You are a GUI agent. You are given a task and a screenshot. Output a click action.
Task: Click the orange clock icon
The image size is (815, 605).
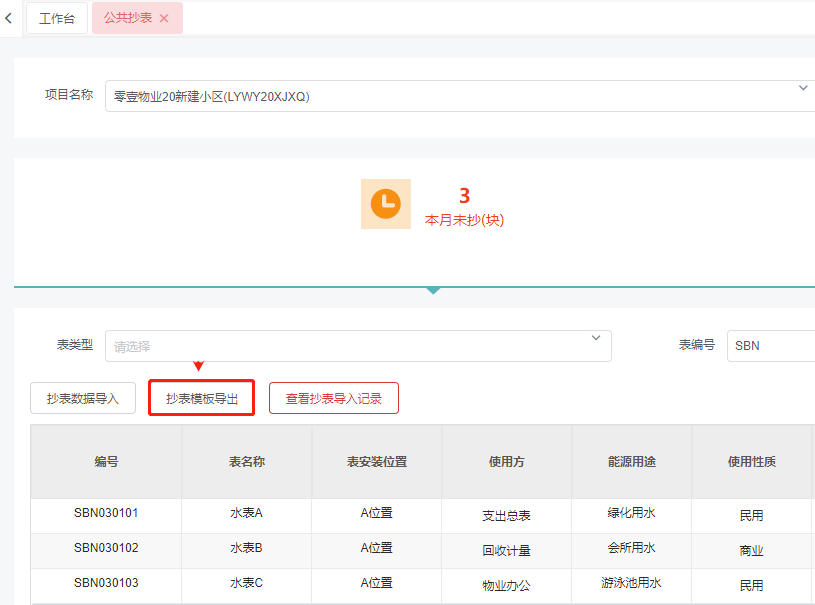point(385,203)
